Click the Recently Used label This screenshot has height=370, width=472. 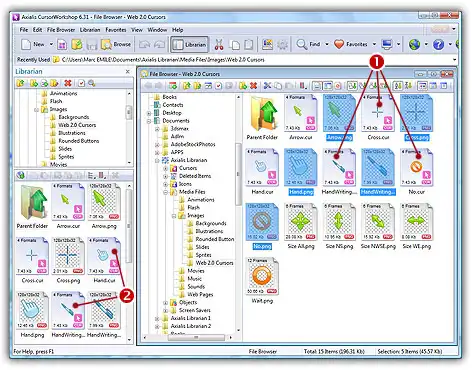click(33, 60)
